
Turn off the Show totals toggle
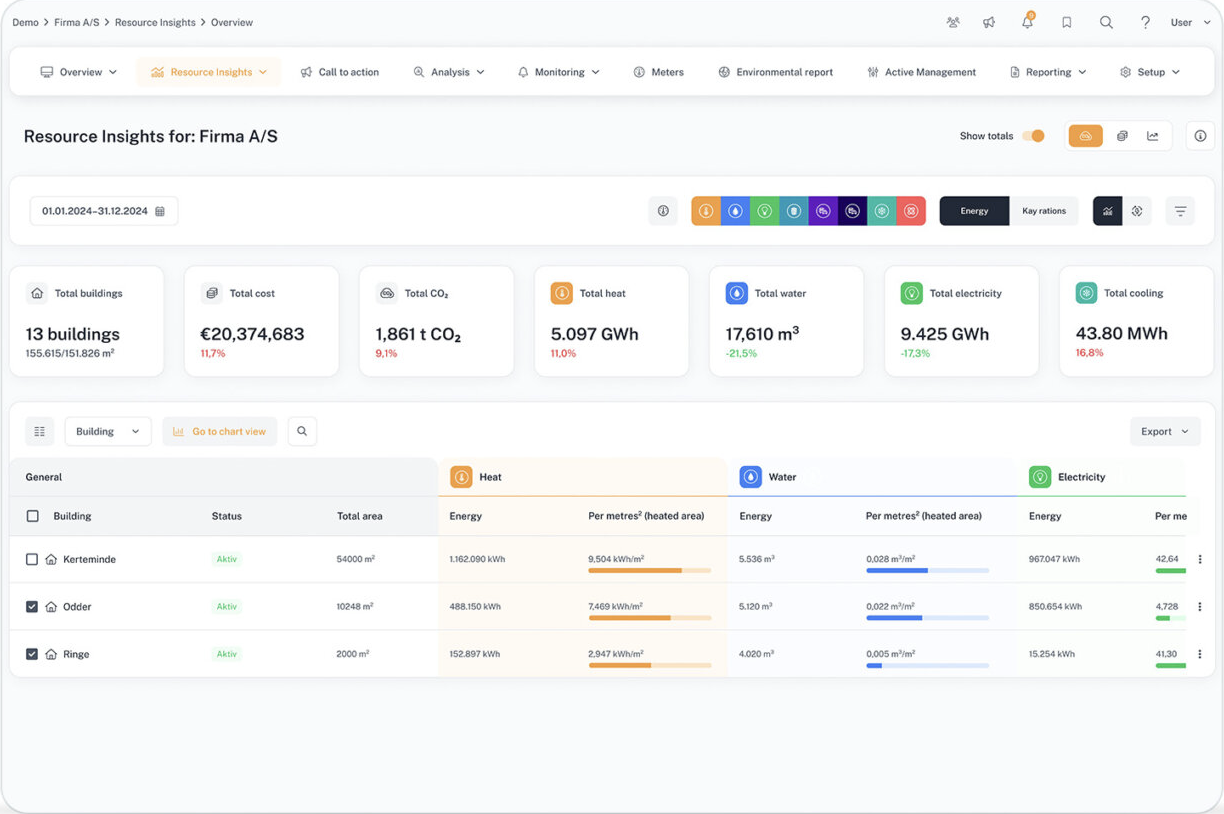click(x=1034, y=136)
